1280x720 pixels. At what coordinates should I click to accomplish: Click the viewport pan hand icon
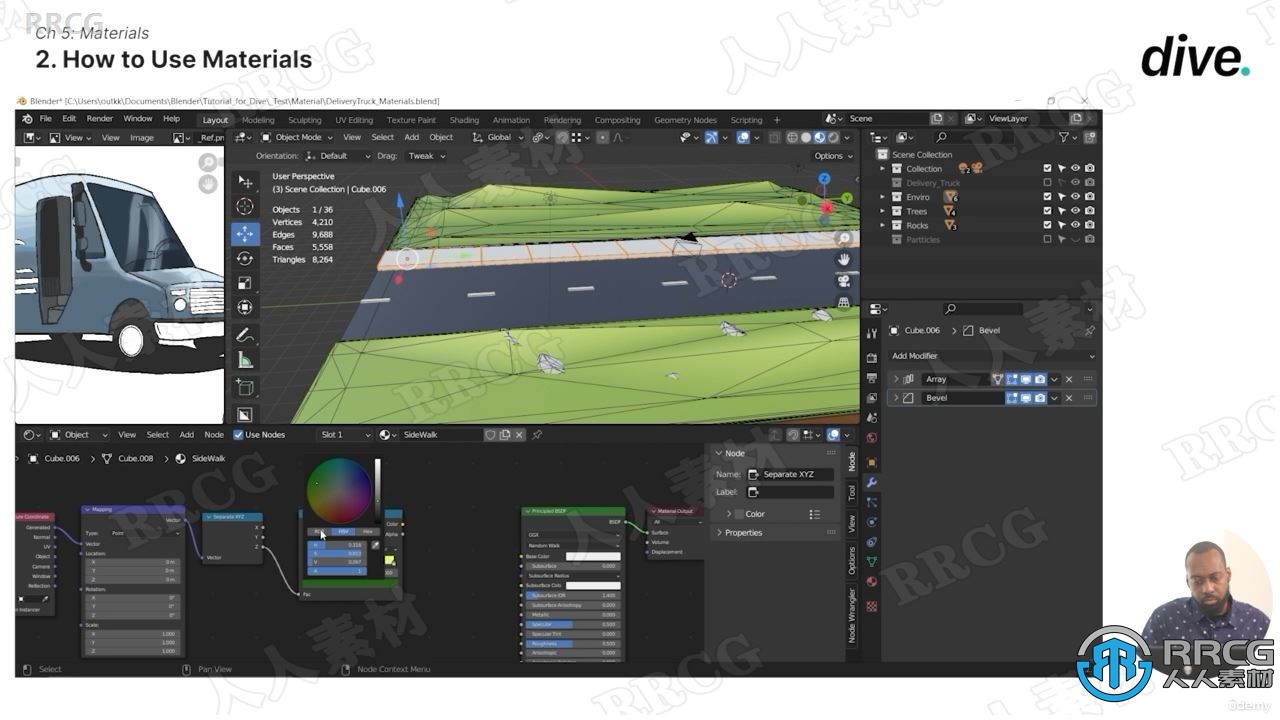(844, 260)
